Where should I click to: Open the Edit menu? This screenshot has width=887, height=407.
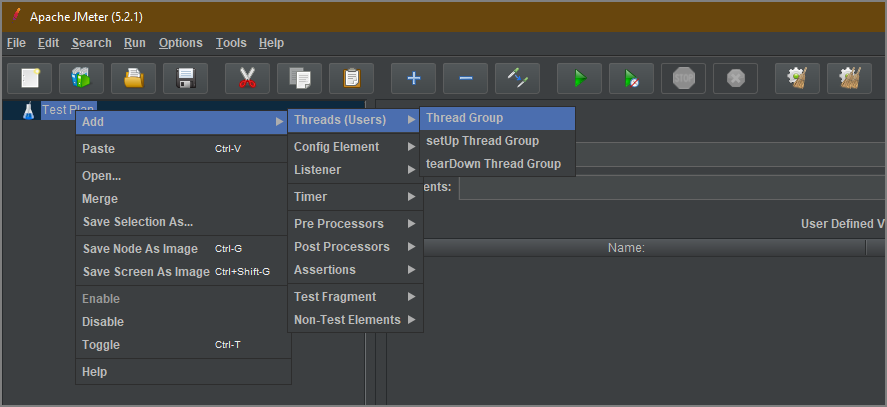click(x=49, y=43)
